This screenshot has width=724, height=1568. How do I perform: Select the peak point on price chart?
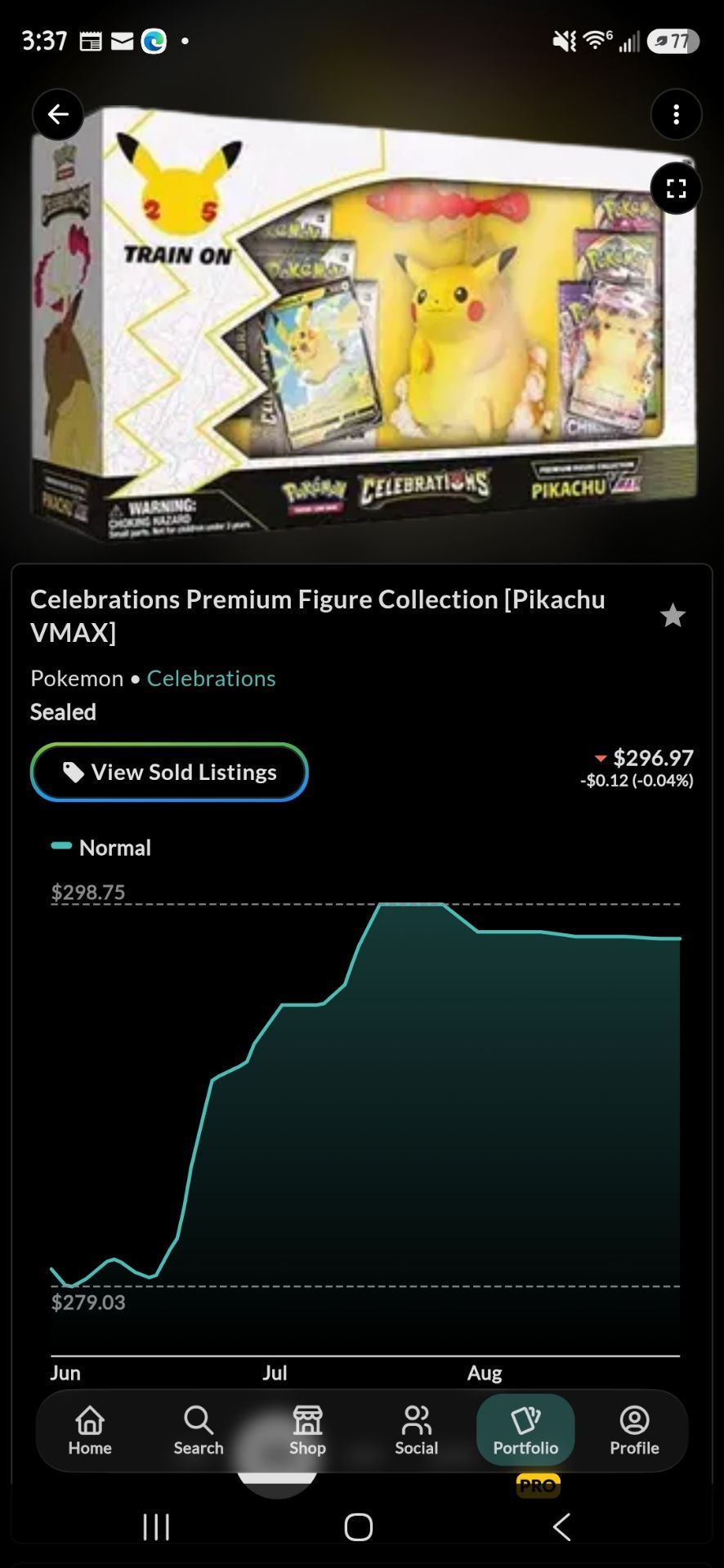[411, 904]
